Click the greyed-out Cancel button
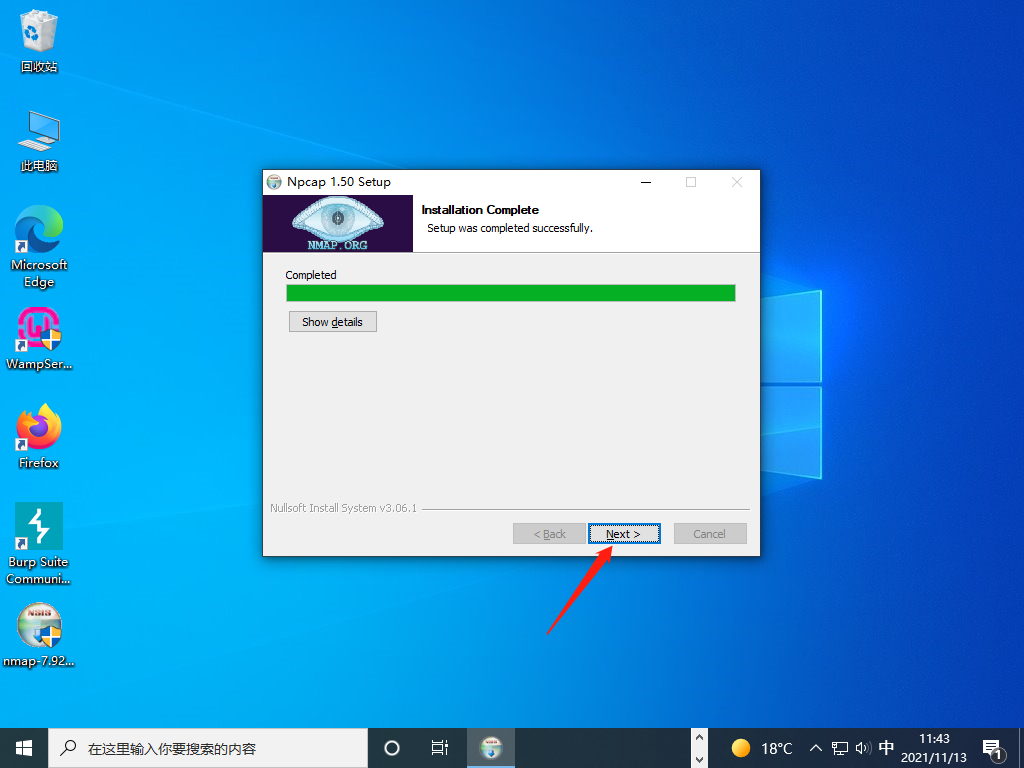This screenshot has height=768, width=1024. point(710,534)
